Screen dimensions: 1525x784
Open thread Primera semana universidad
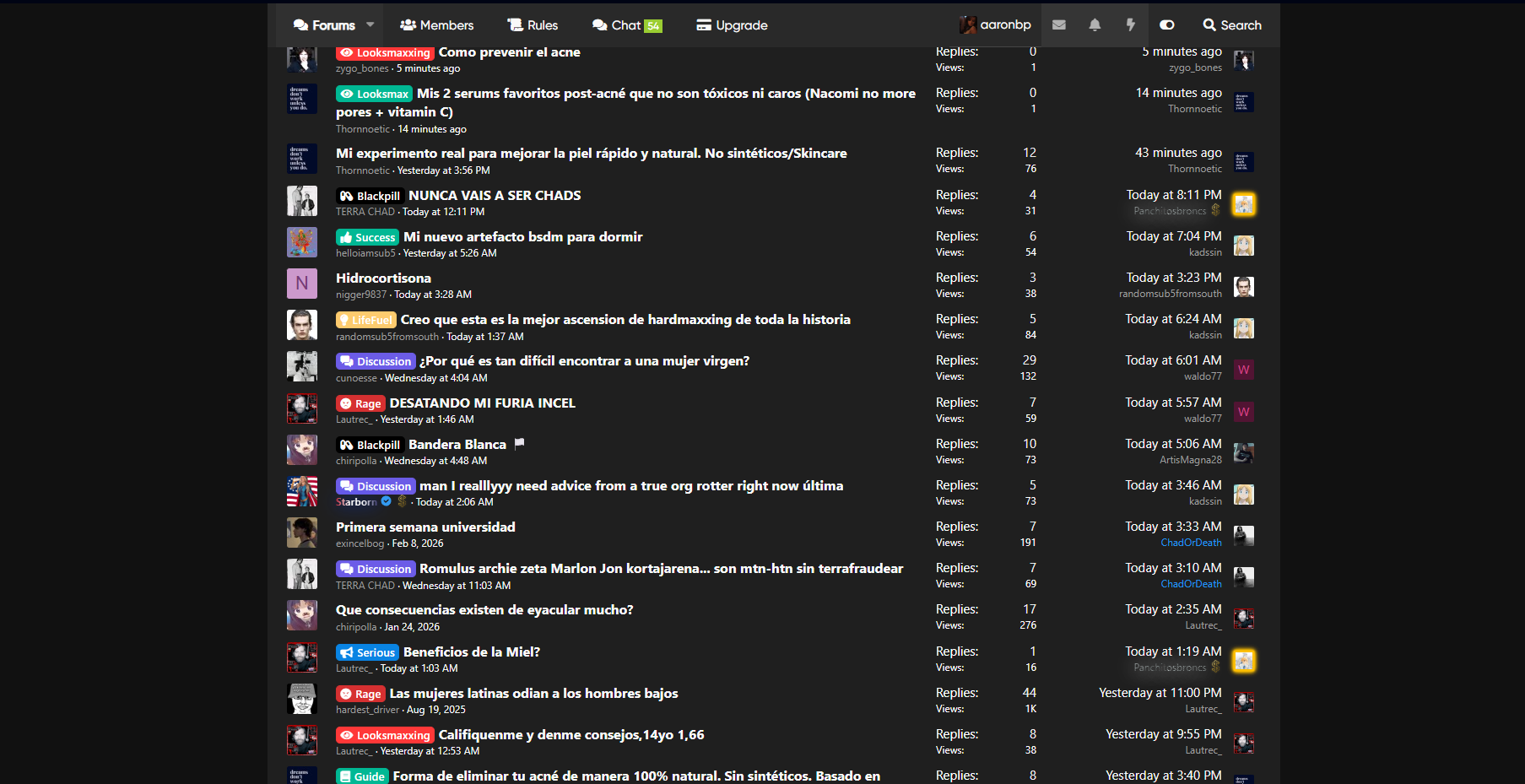425,527
